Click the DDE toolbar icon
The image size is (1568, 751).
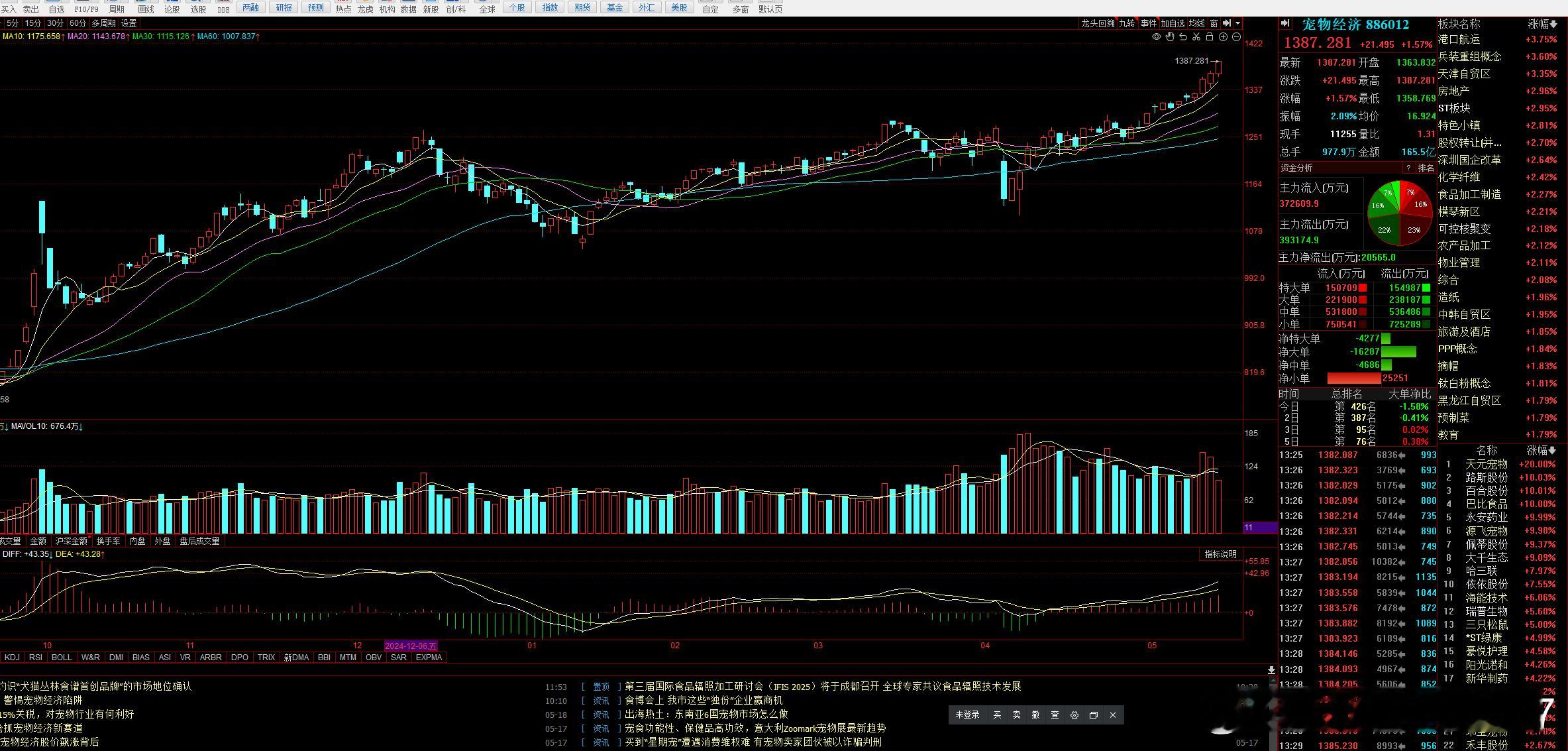coord(224,7)
